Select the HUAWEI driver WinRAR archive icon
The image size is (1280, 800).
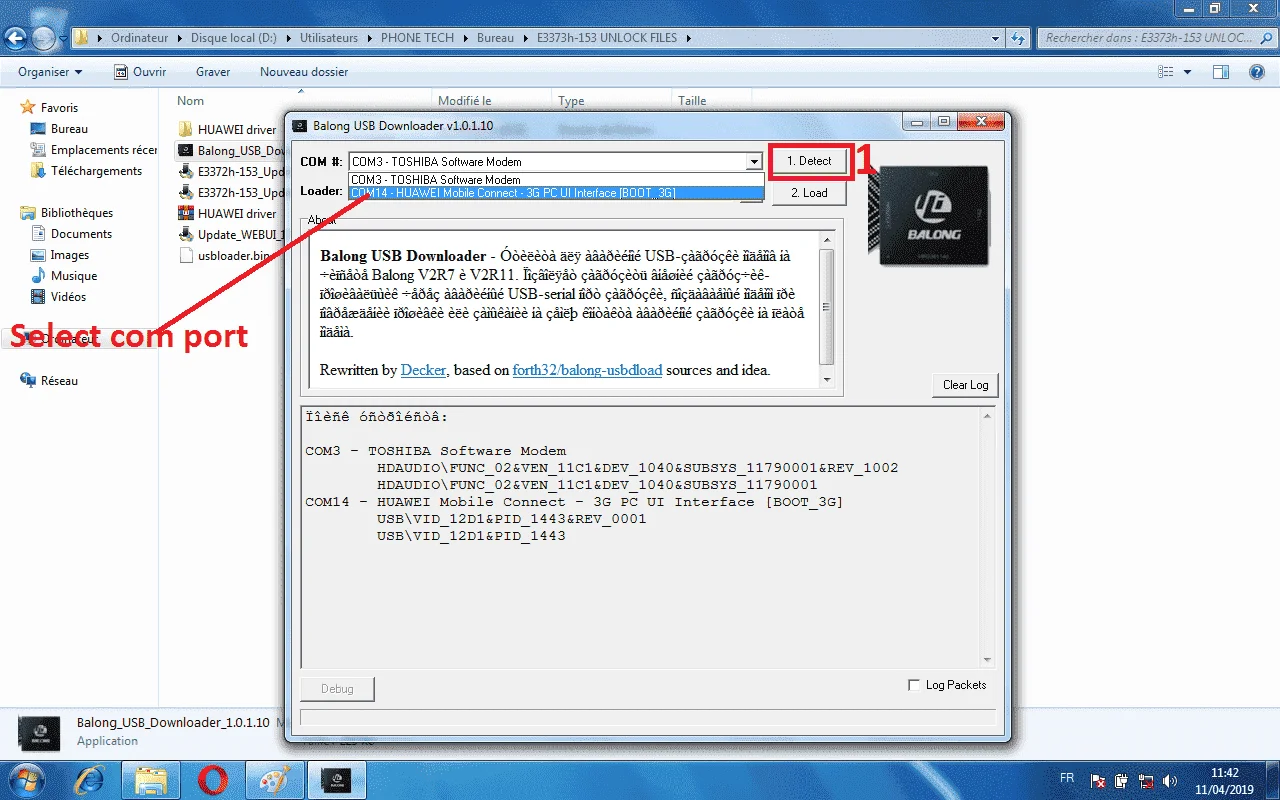point(186,213)
